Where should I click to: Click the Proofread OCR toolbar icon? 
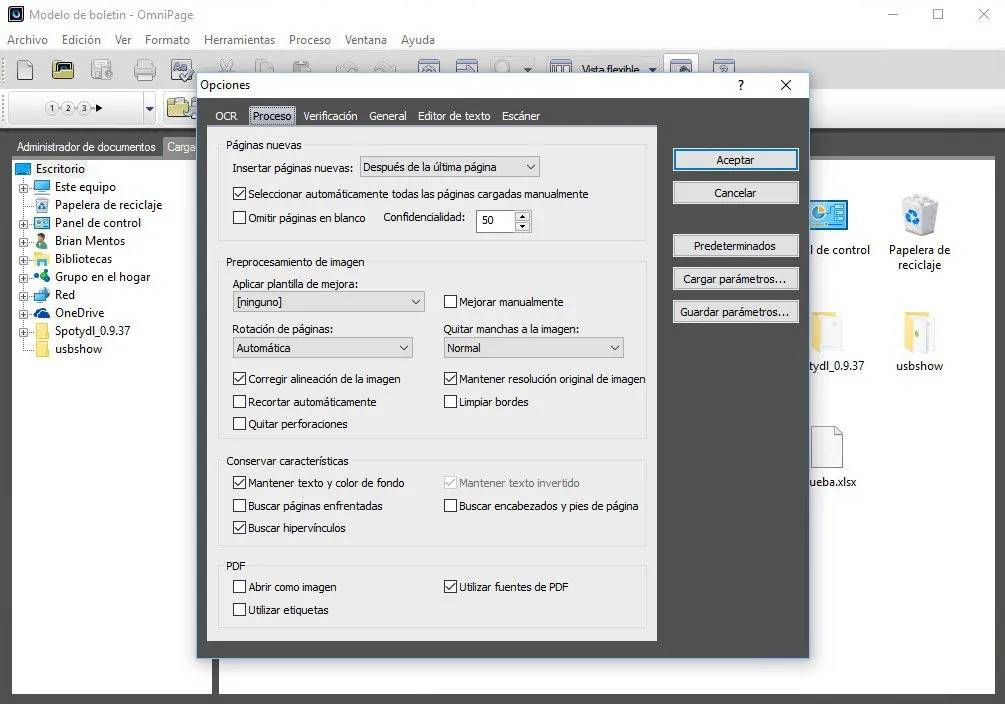coord(182,69)
